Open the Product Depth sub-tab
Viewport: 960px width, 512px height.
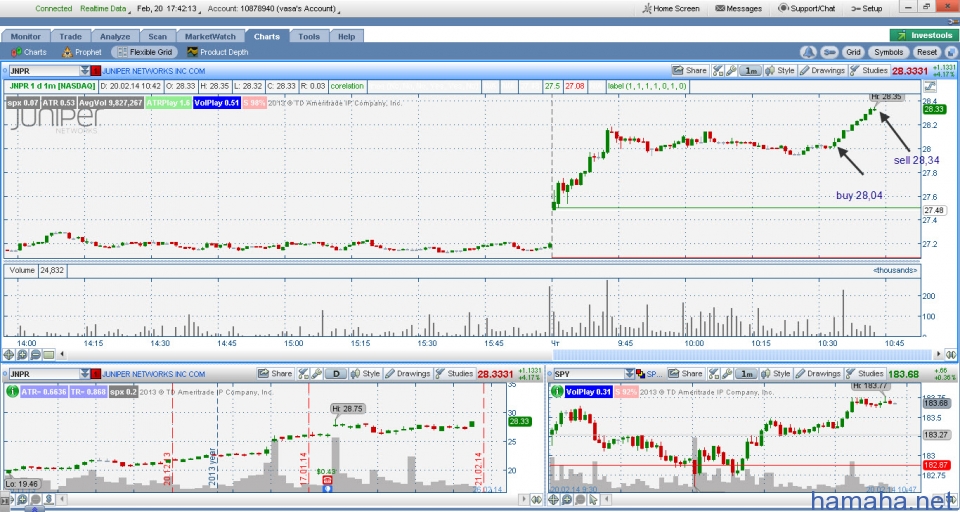coord(218,52)
